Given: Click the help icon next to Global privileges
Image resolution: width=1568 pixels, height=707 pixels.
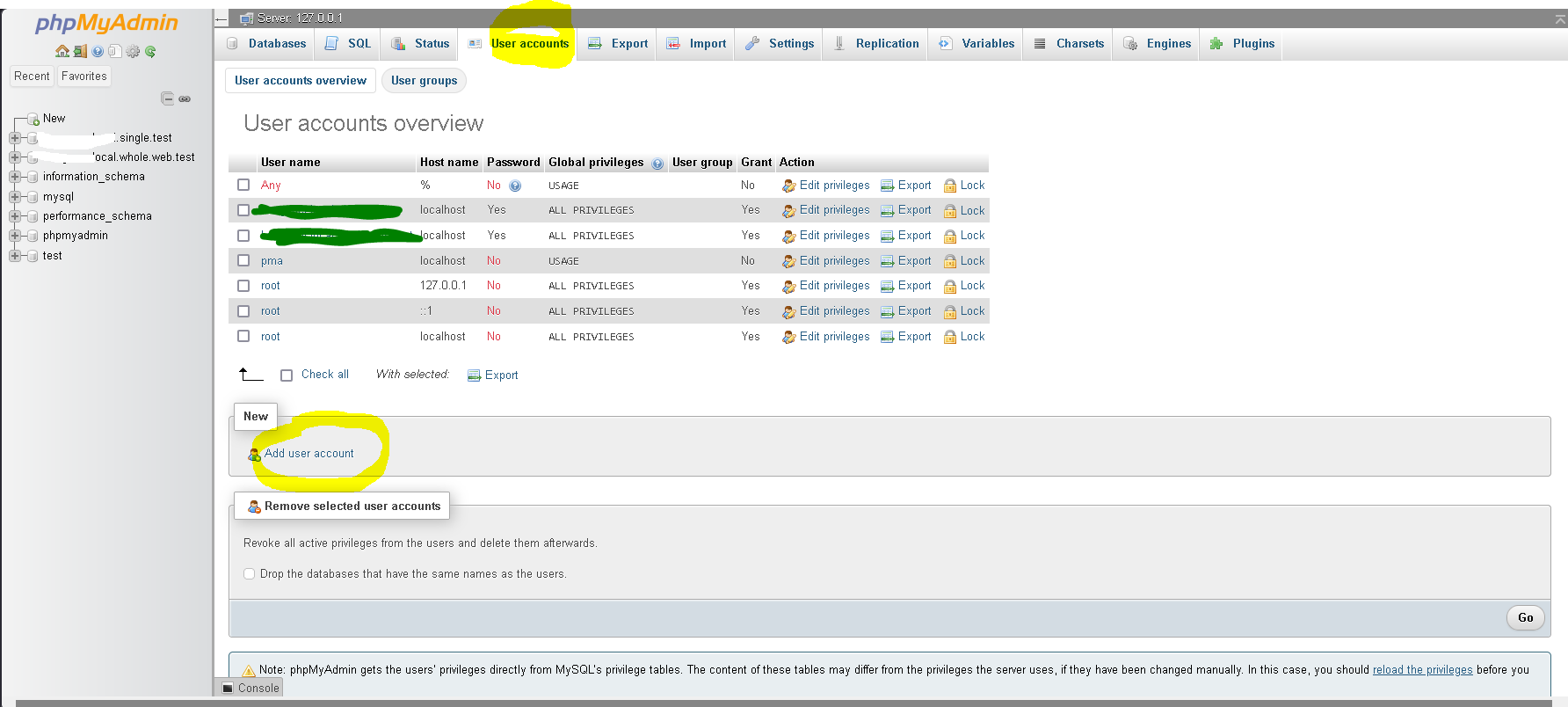Looking at the screenshot, I should point(657,164).
